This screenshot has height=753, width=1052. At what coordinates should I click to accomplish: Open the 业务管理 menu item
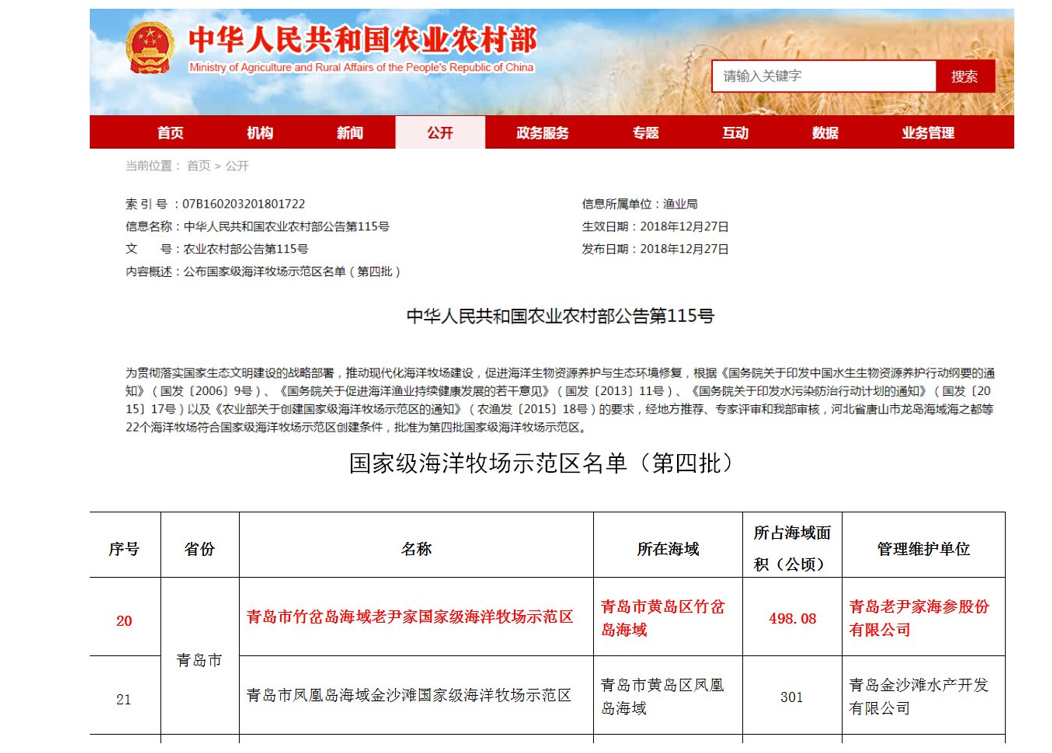(x=928, y=132)
